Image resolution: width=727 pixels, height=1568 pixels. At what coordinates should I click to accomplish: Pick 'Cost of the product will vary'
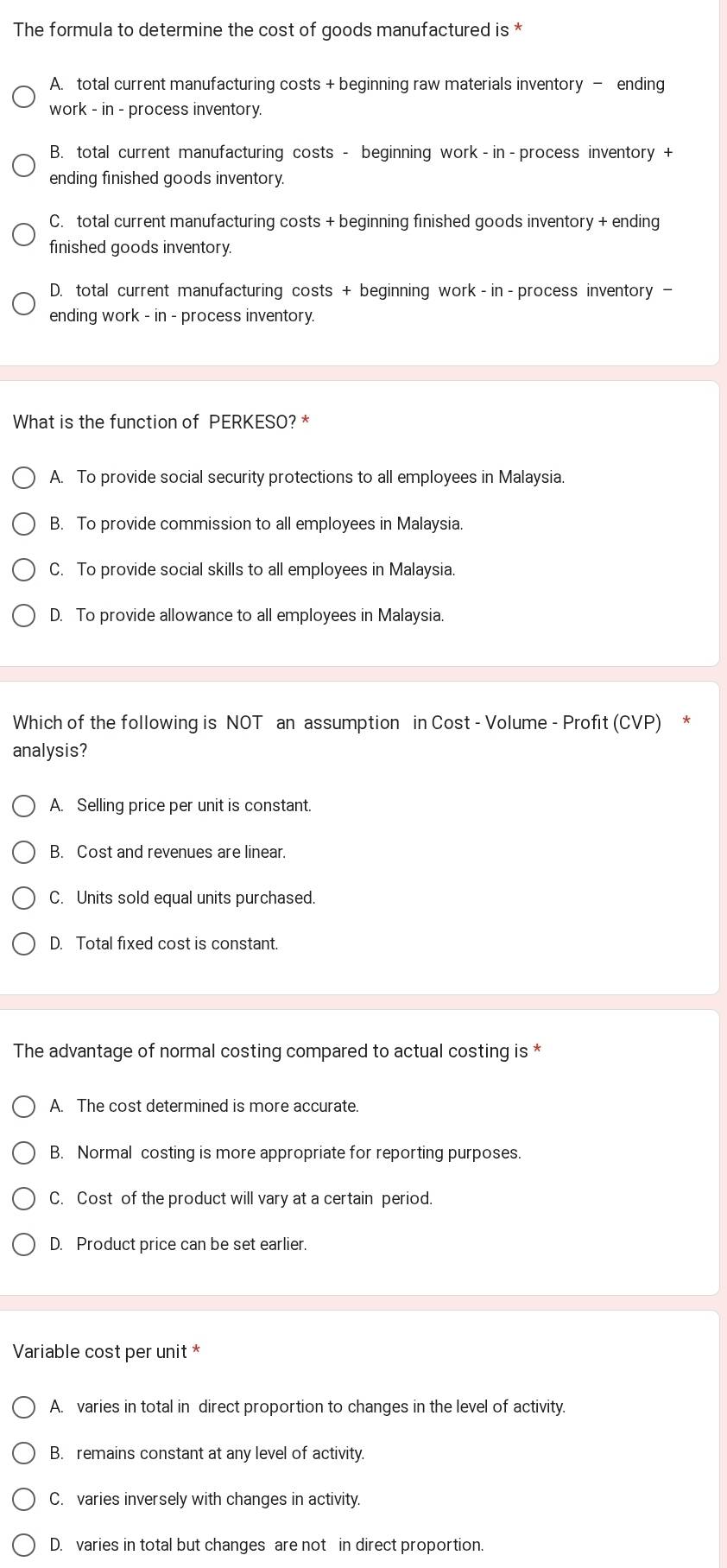pos(23,1199)
